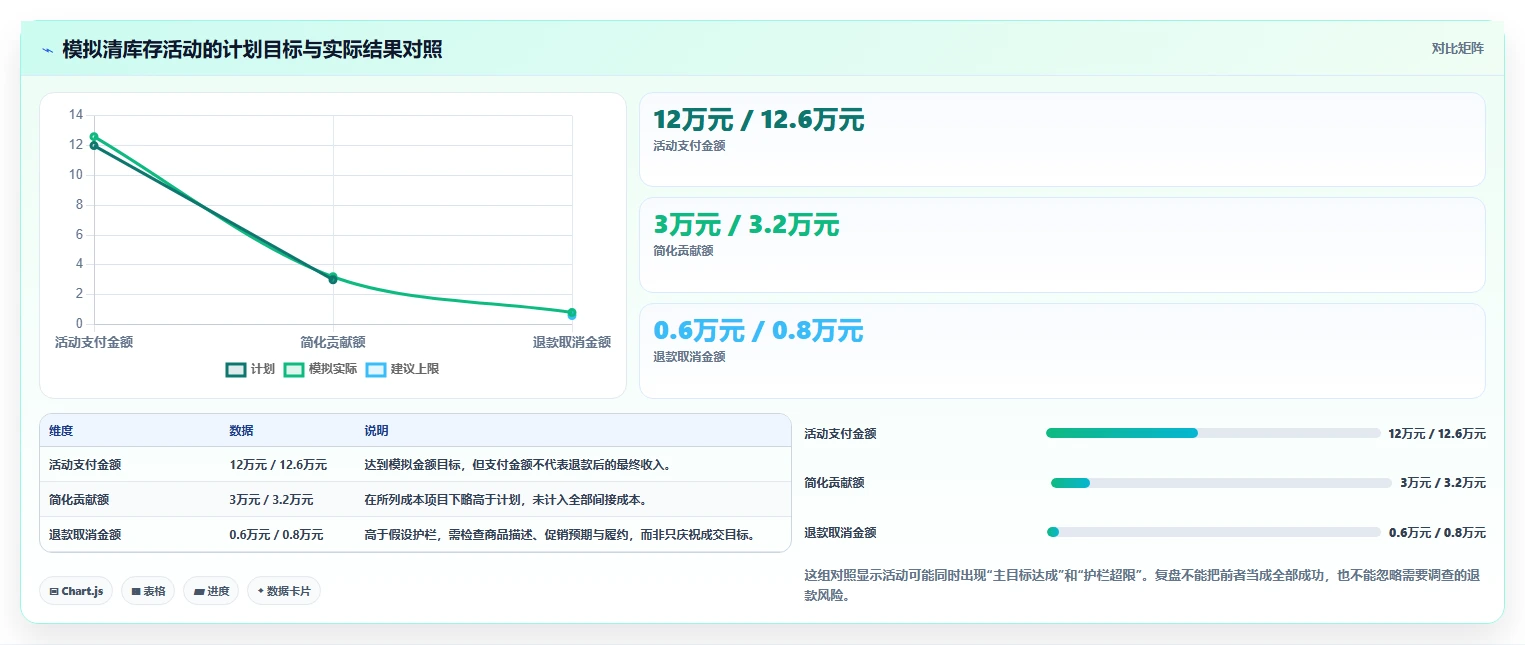Screen dimensions: 1525x645
Task: Click the 建议上限 legend color box
Action: click(375, 369)
